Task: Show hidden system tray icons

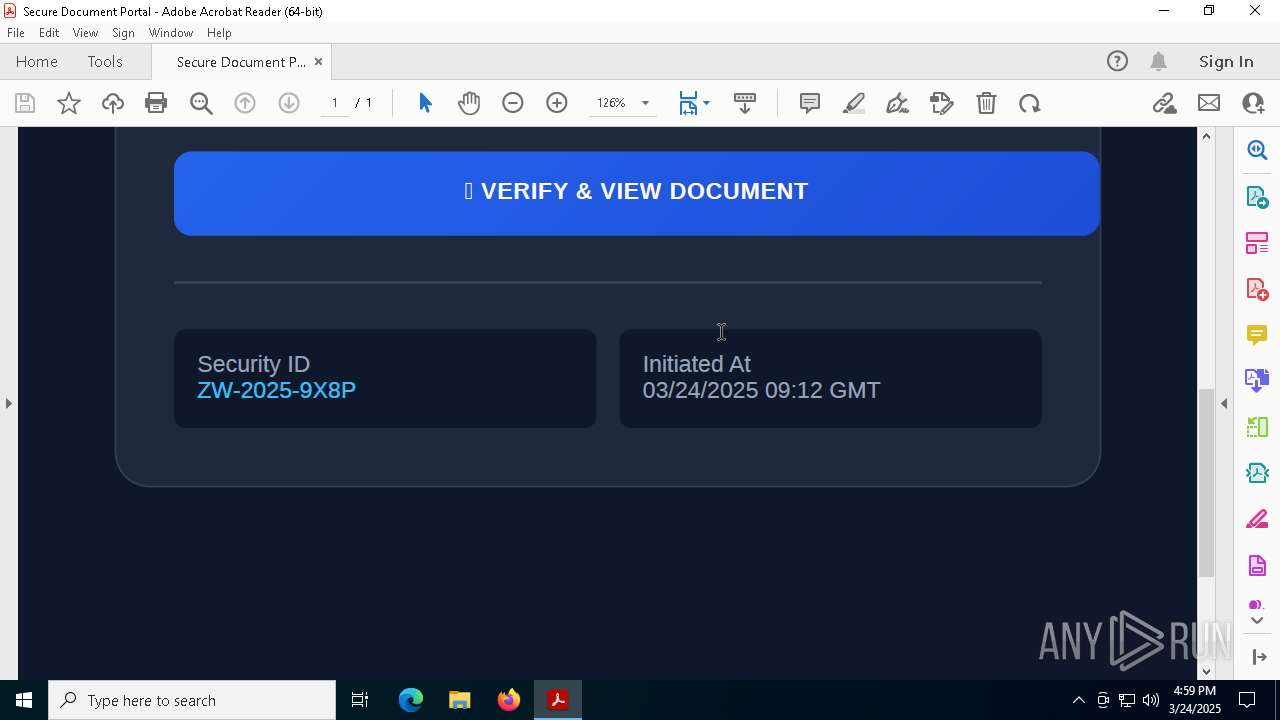Action: tap(1078, 700)
